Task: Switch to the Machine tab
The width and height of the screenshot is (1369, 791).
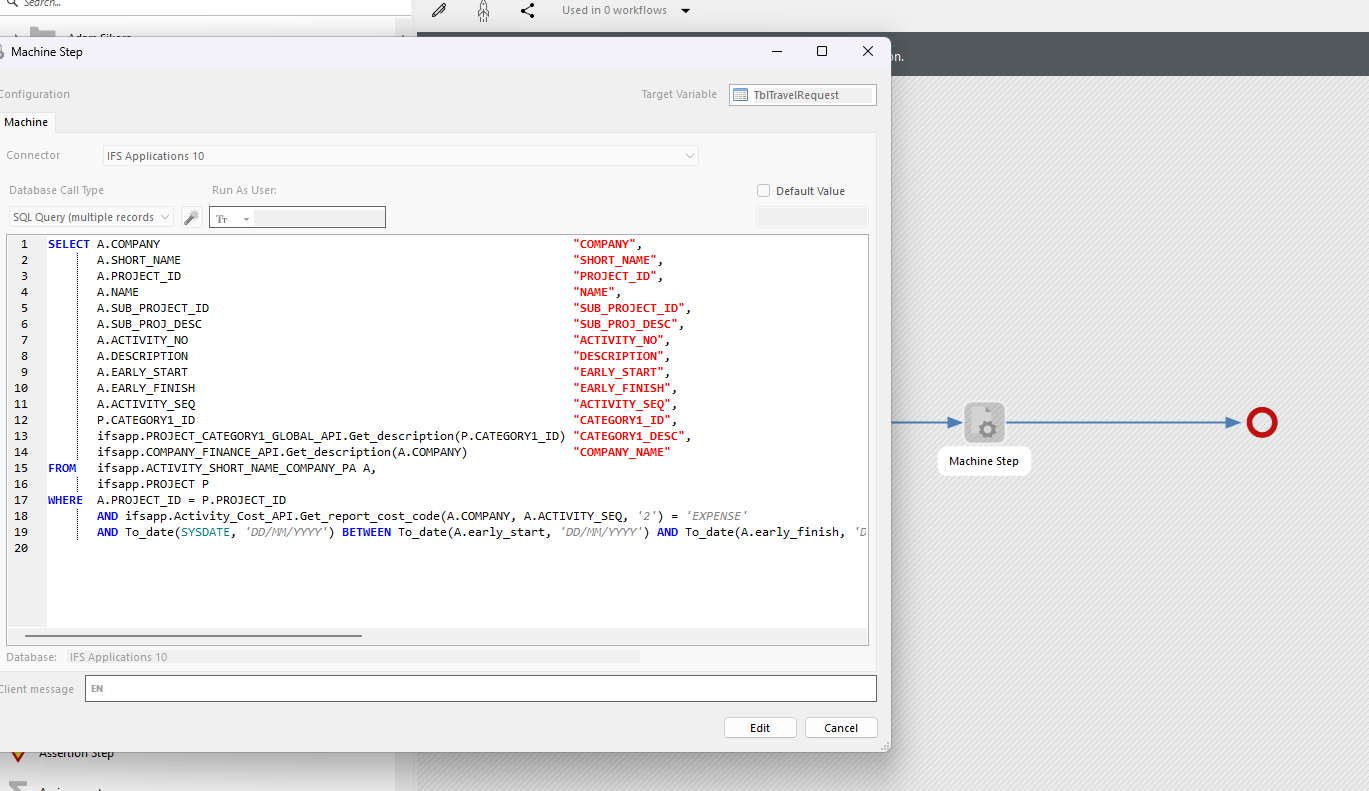Action: (x=26, y=122)
